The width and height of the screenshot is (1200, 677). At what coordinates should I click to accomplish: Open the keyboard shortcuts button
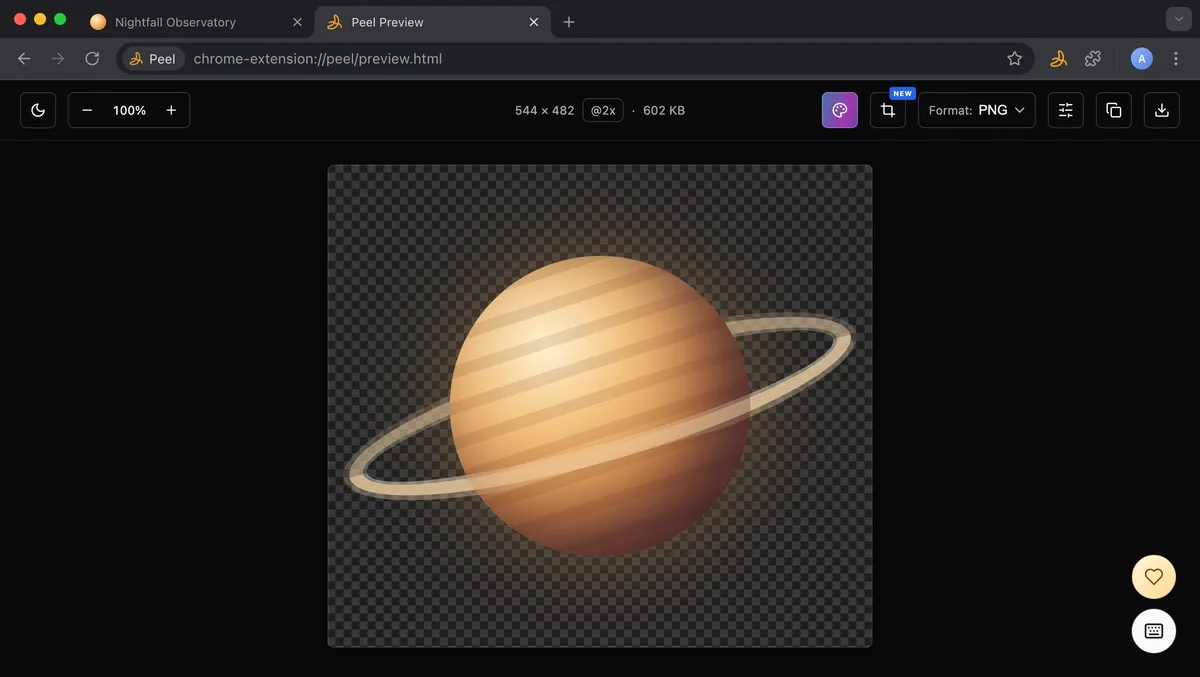tap(1154, 631)
